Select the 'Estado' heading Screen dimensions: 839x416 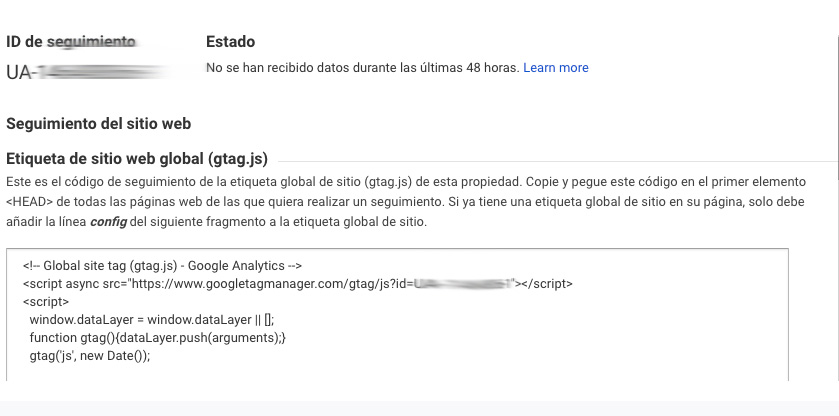pyautogui.click(x=231, y=42)
